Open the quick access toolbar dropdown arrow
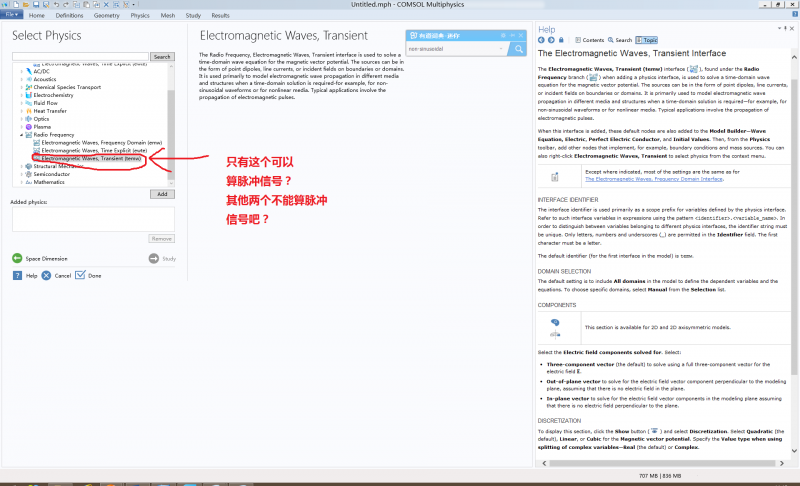 (134, 4)
